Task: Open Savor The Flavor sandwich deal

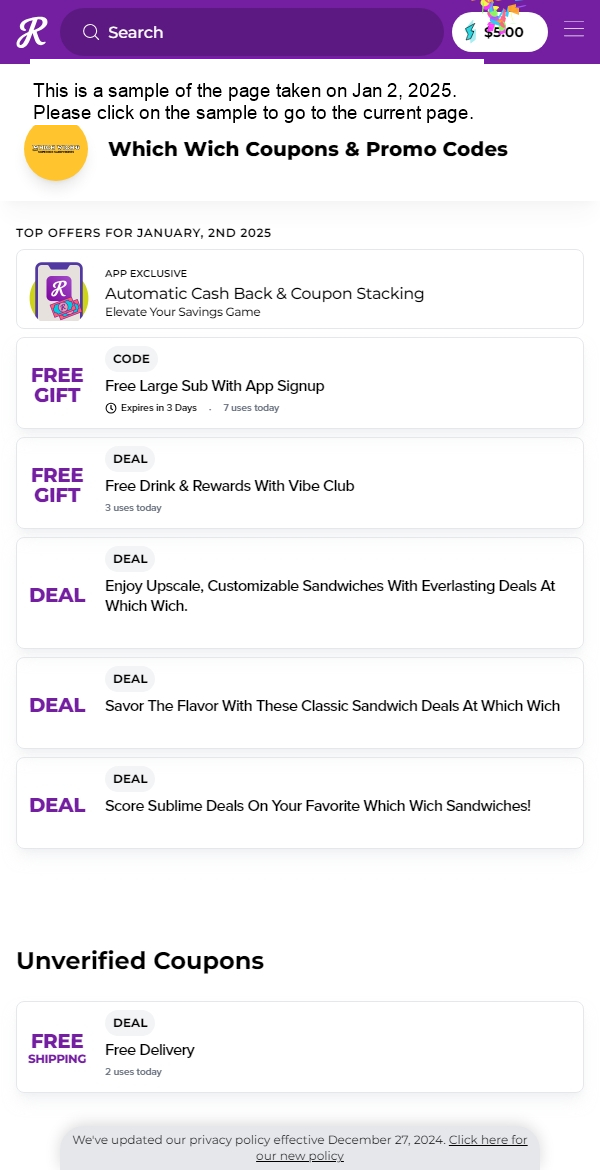Action: tap(300, 703)
